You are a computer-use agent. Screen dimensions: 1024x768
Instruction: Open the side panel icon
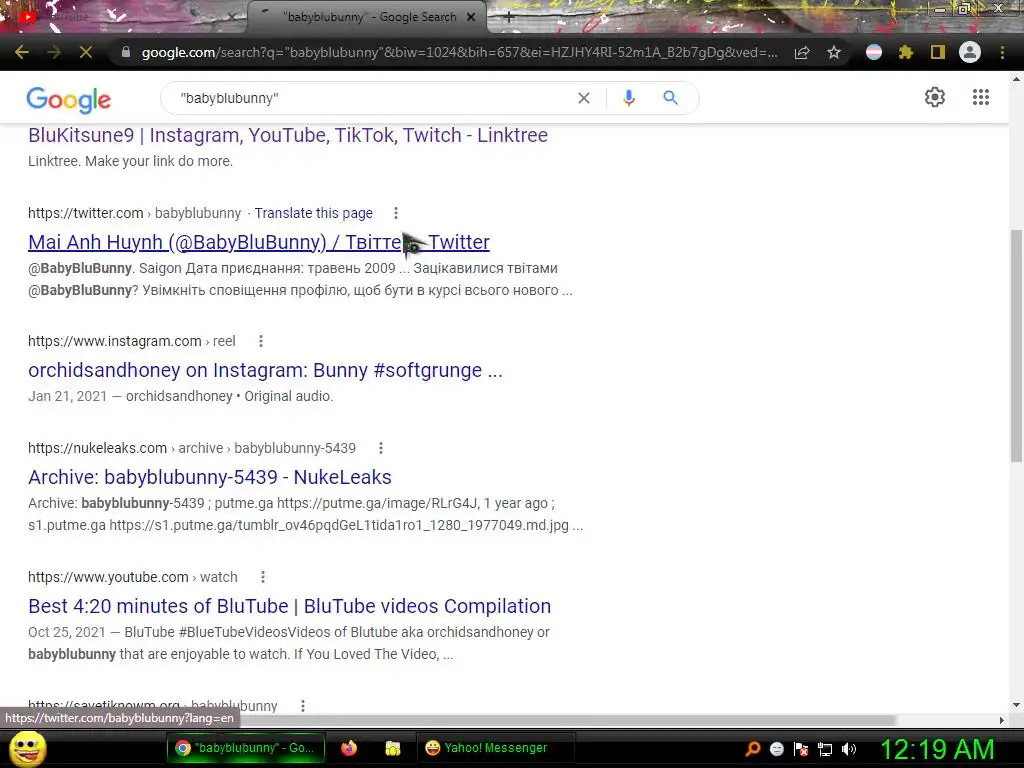938,52
